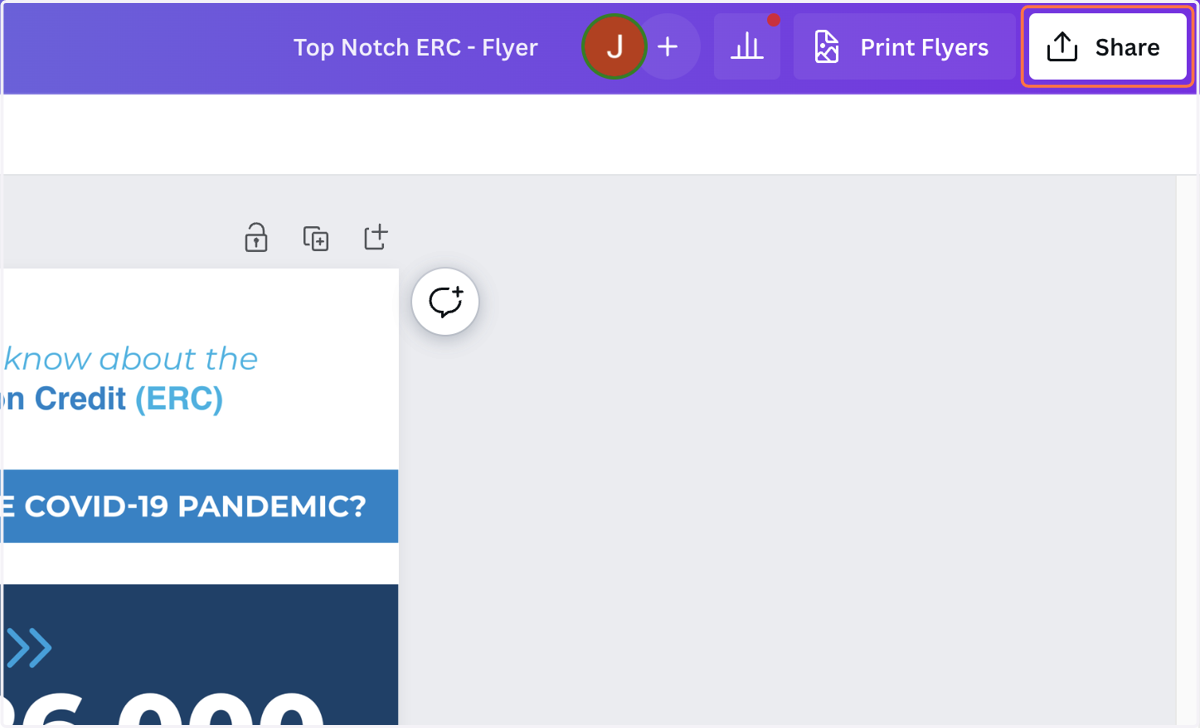Screen dimensions: 1200x728
Task: Open the insights bar chart icon
Action: click(x=747, y=47)
